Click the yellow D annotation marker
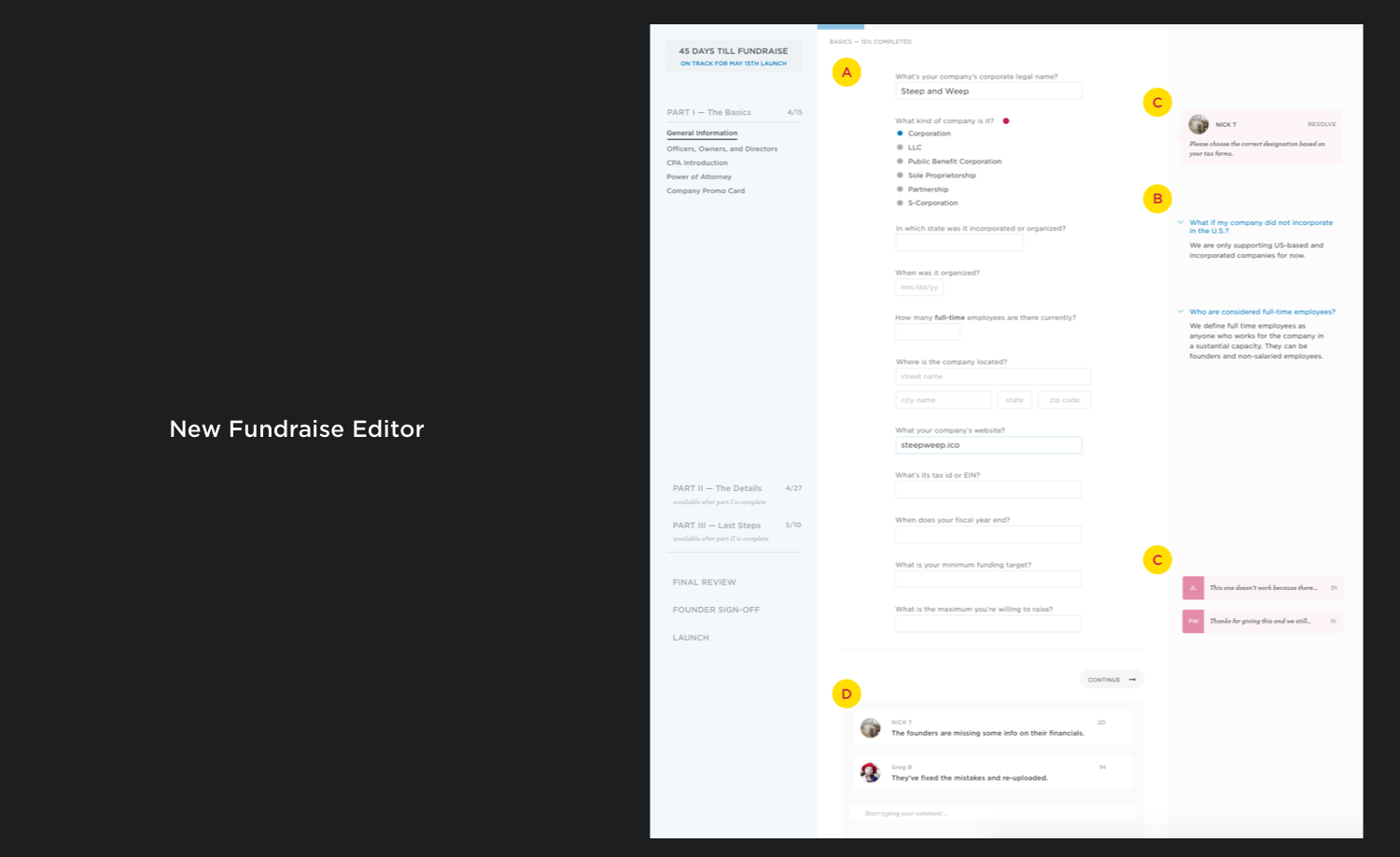1400x857 pixels. pyautogui.click(x=847, y=694)
